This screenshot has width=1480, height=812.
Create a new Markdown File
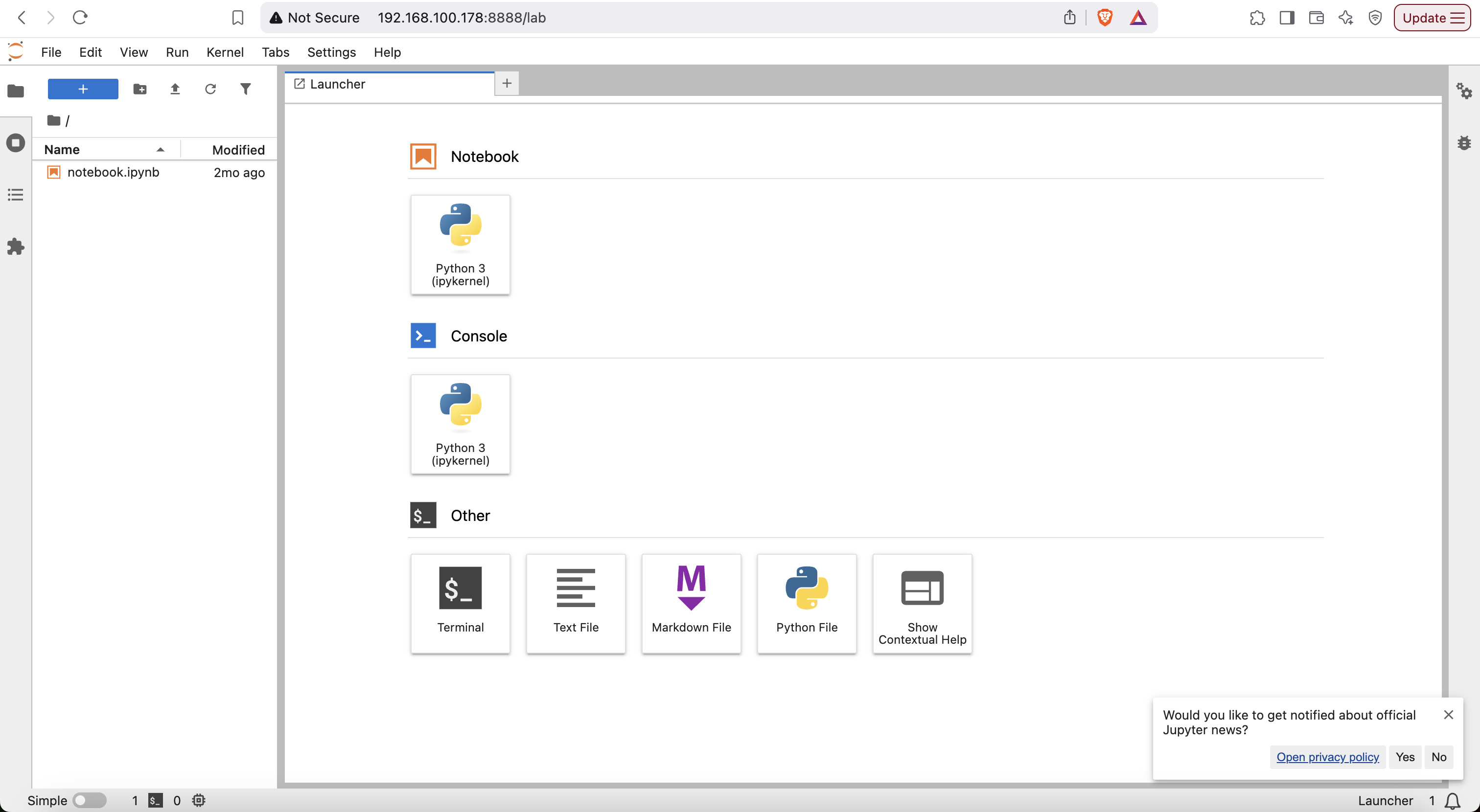point(691,604)
